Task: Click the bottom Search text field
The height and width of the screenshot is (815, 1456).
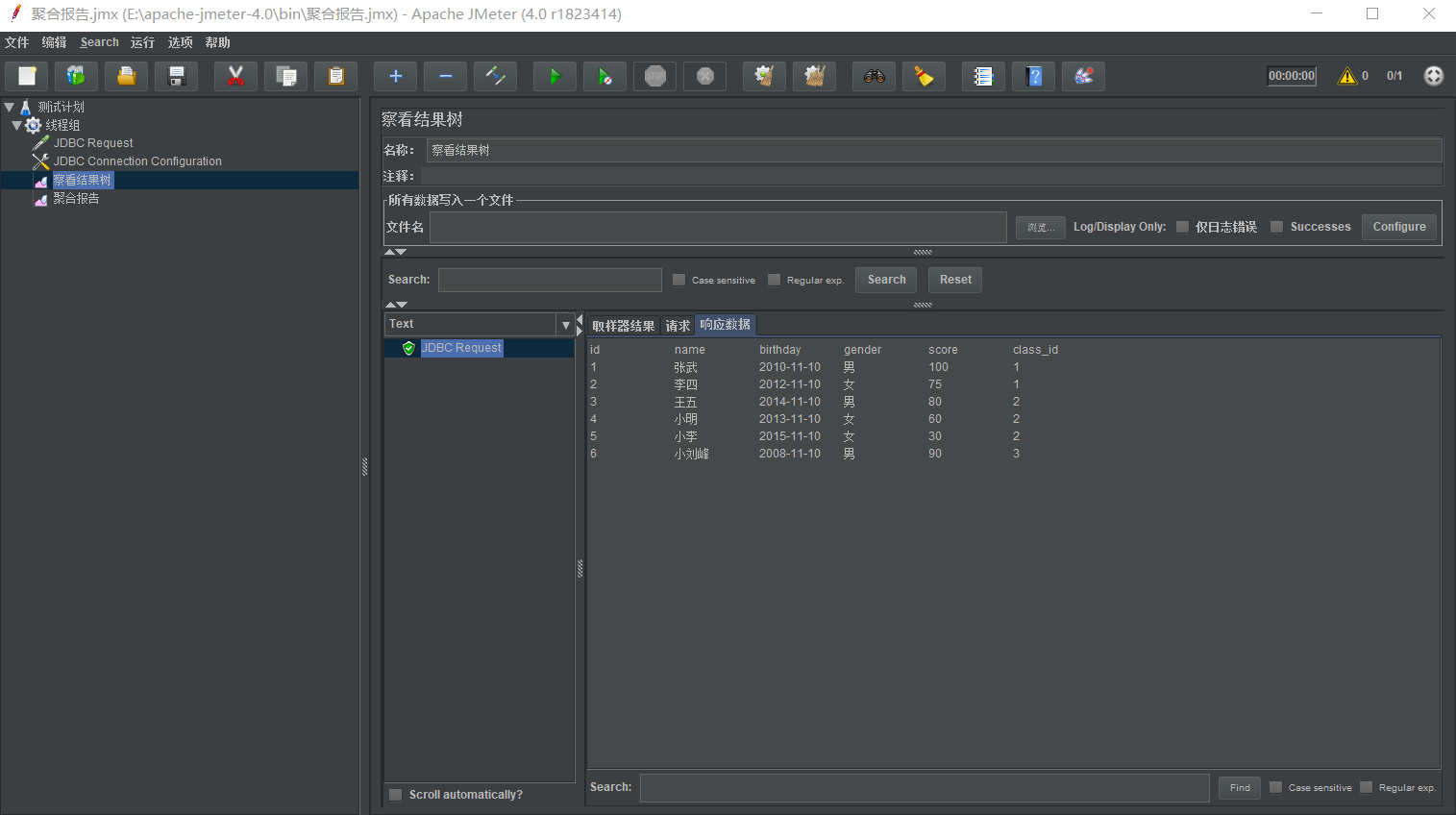Action: point(925,787)
